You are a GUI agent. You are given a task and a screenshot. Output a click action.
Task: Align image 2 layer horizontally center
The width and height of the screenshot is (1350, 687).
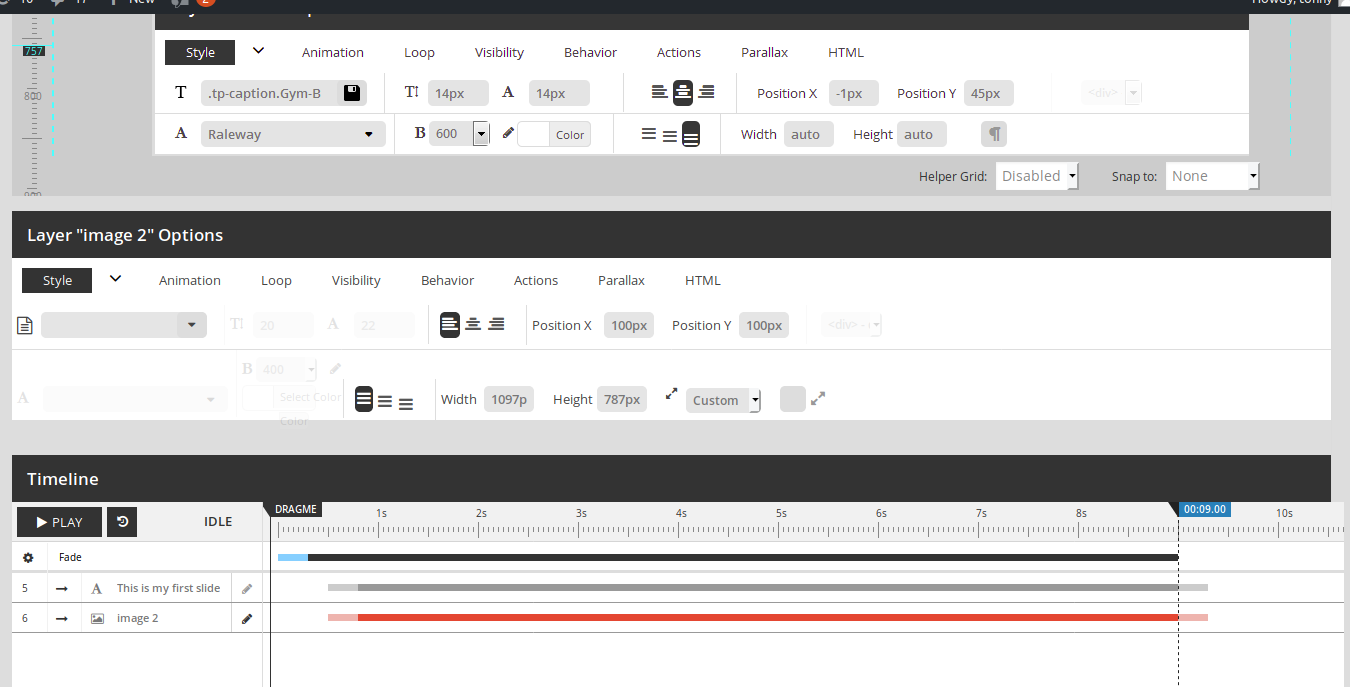click(473, 325)
